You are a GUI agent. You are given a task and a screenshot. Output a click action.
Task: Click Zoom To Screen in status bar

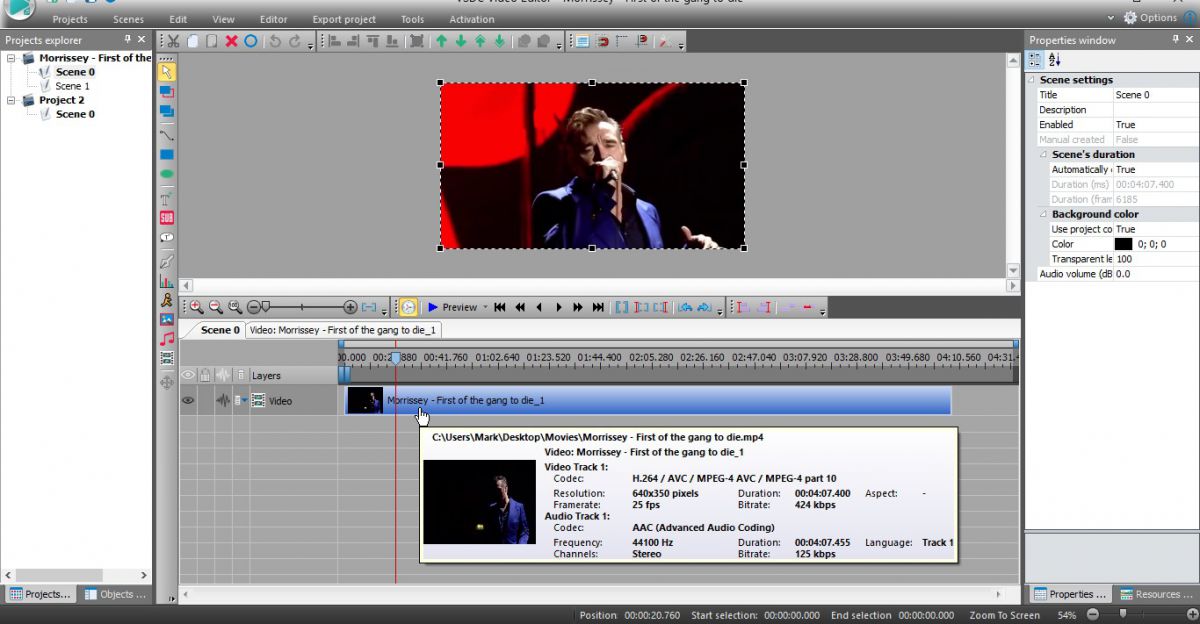pyautogui.click(x=1004, y=615)
